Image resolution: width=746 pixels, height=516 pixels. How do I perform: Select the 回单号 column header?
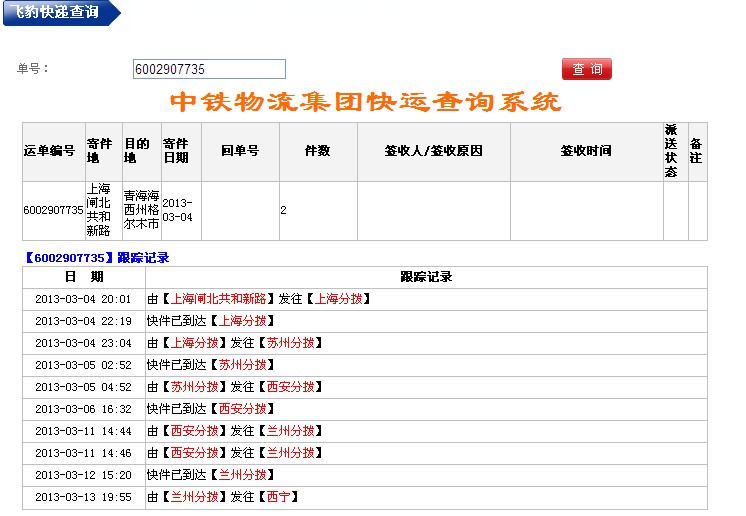[x=240, y=151]
